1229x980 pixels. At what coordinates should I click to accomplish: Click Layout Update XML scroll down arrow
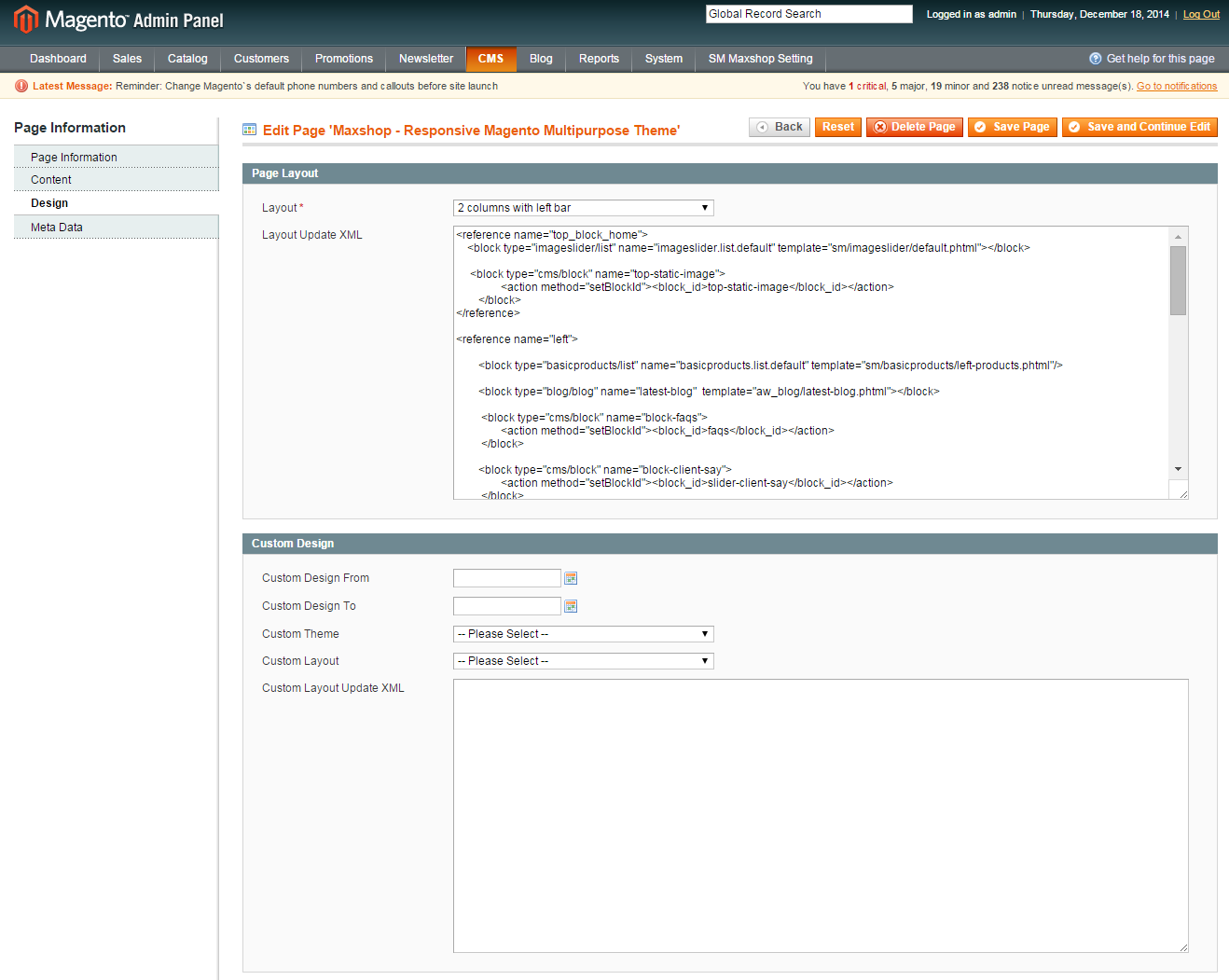coord(1179,469)
